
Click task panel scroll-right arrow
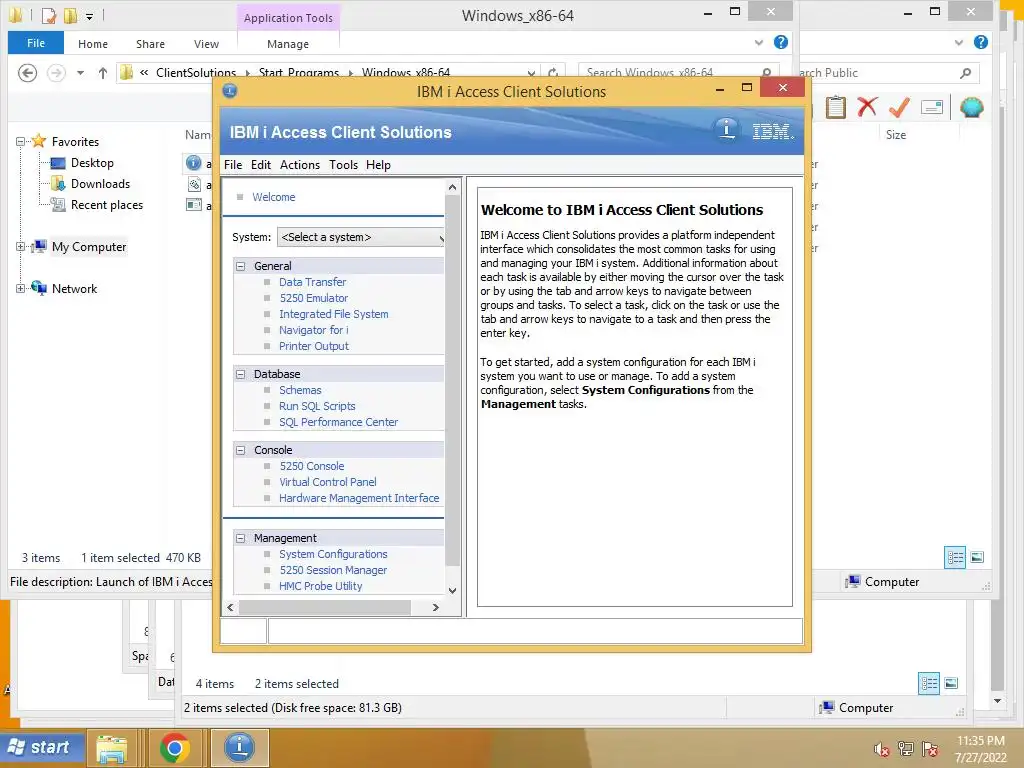(436, 607)
